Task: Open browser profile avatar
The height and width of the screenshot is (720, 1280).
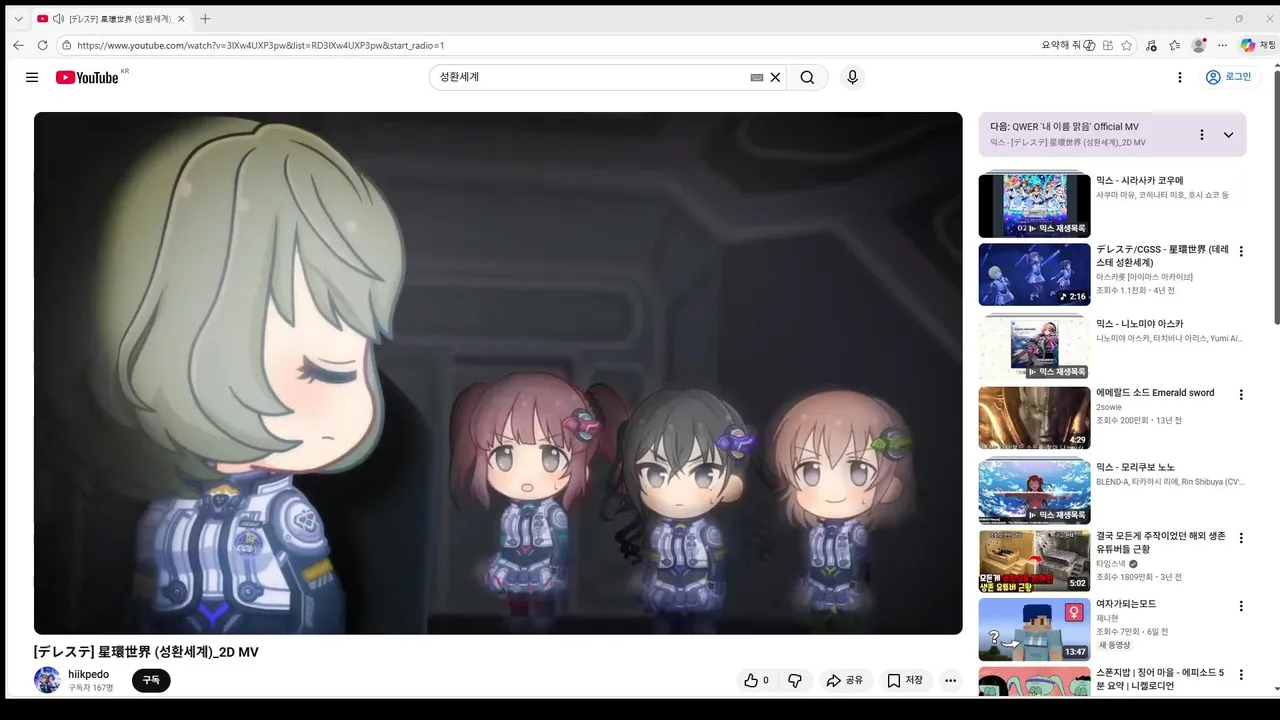Action: click(x=1199, y=45)
